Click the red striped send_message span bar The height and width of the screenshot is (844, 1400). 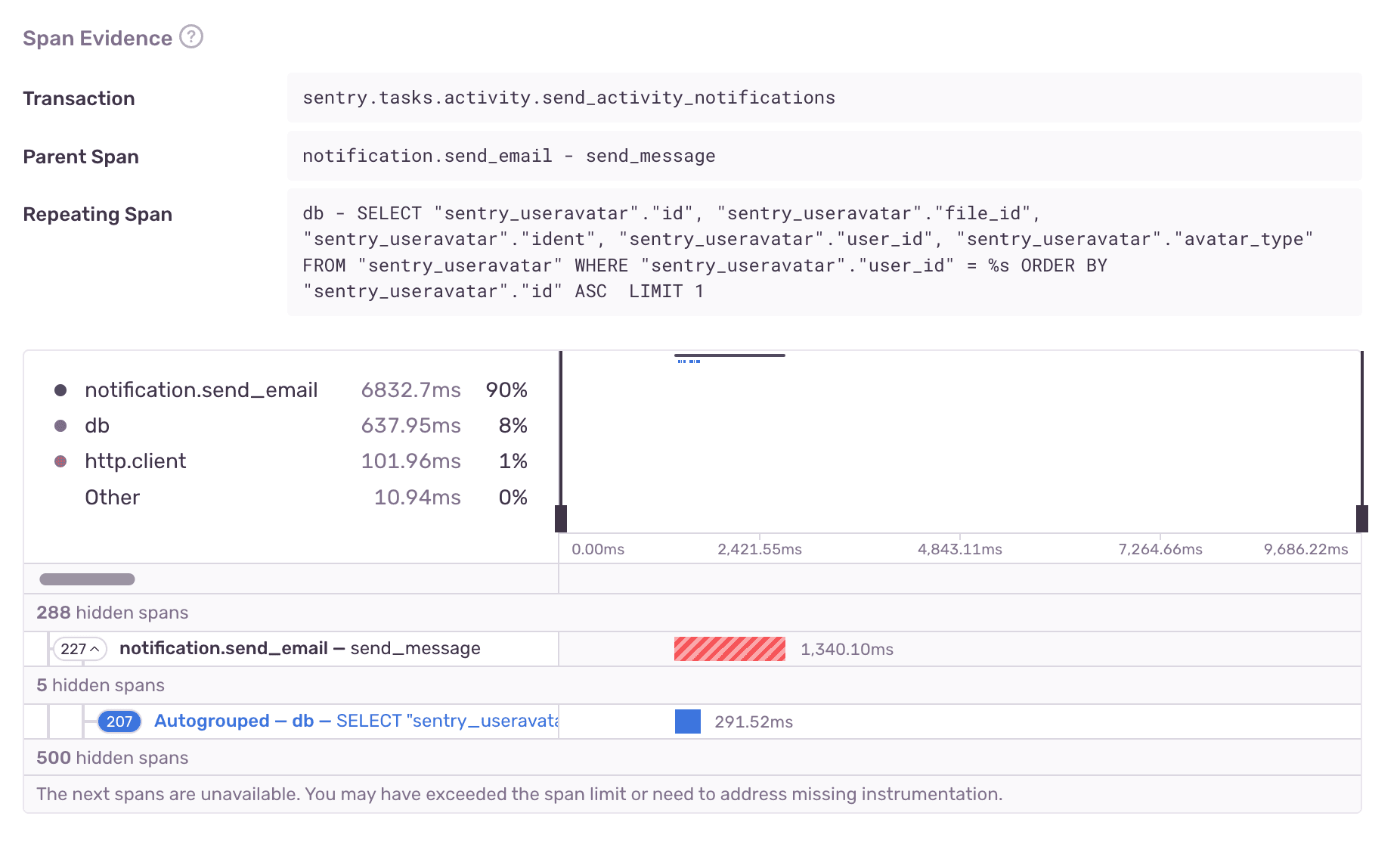click(729, 648)
